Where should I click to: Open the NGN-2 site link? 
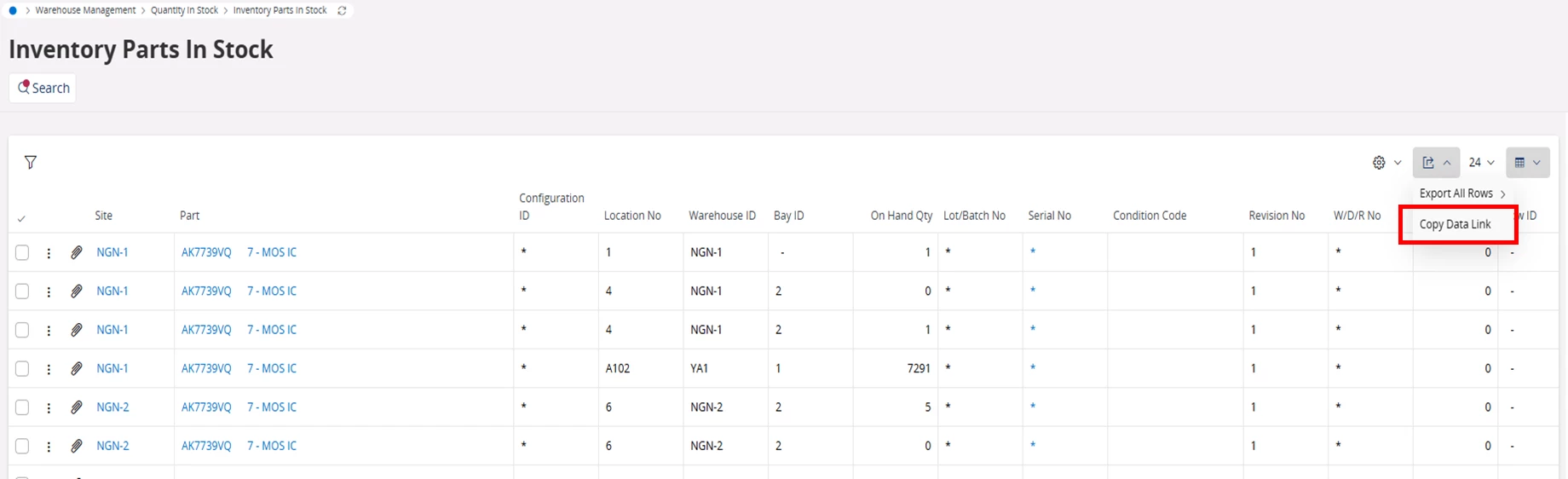coord(112,407)
